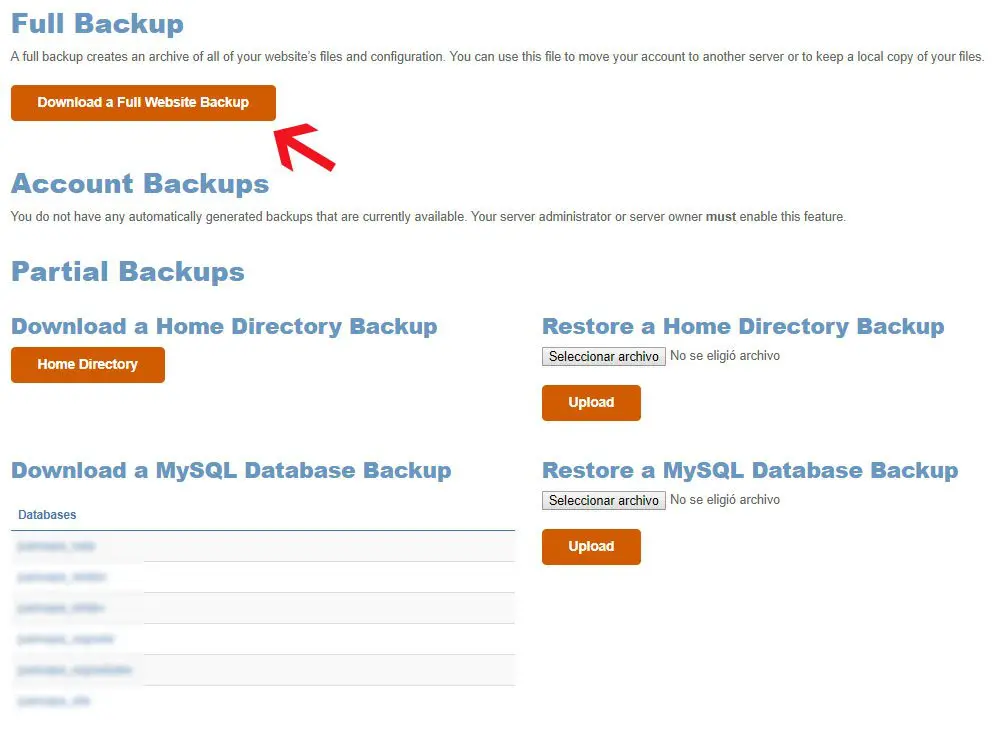Click Upload under Restore a MySQL Database Backup
The width and height of the screenshot is (1000, 731).
coord(591,546)
